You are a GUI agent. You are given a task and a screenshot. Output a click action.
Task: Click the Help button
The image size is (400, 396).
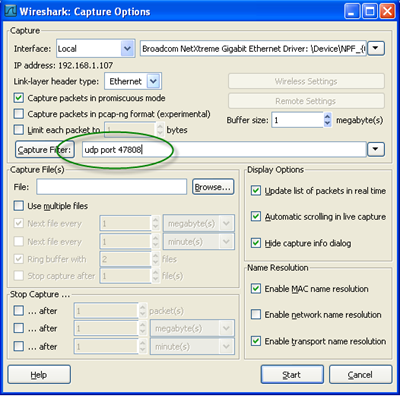39,375
